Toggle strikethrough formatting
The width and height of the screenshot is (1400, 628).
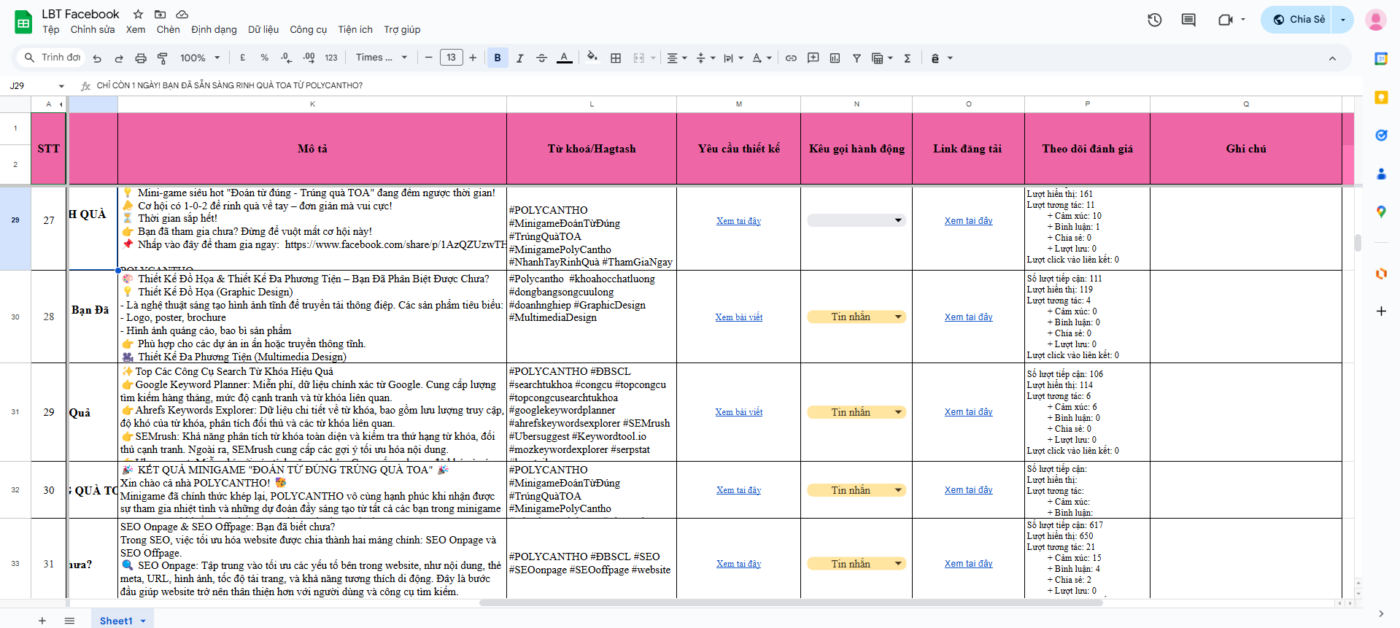tap(541, 58)
